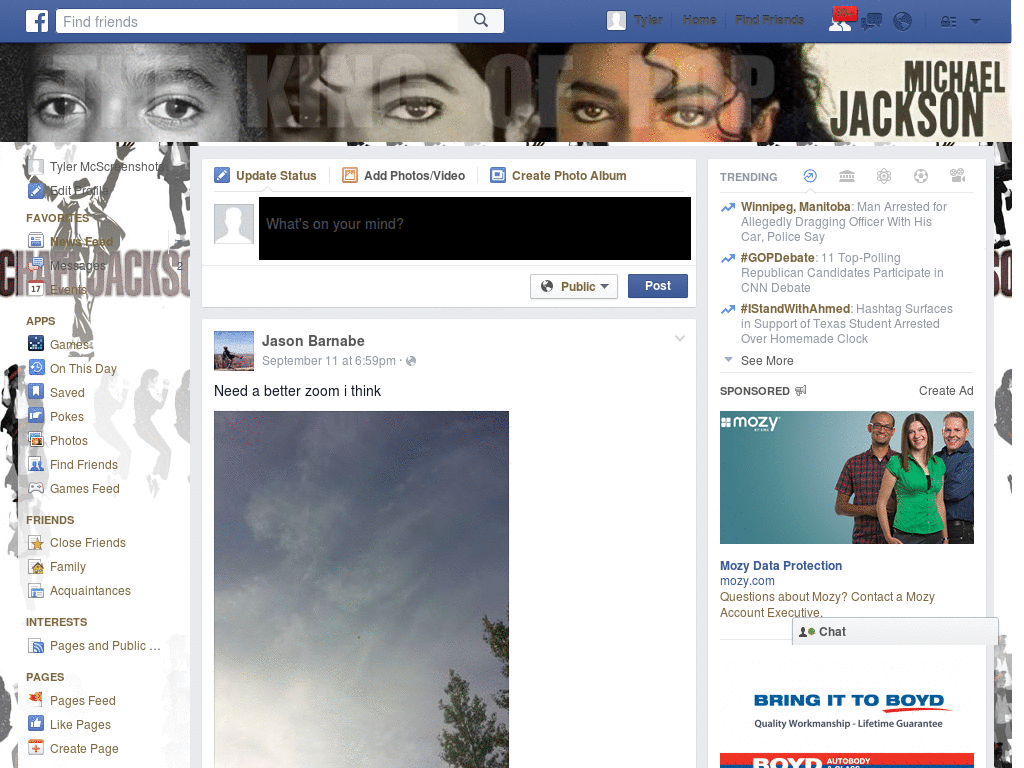
Task: Show Science trending topics via the atom icon
Action: [884, 176]
